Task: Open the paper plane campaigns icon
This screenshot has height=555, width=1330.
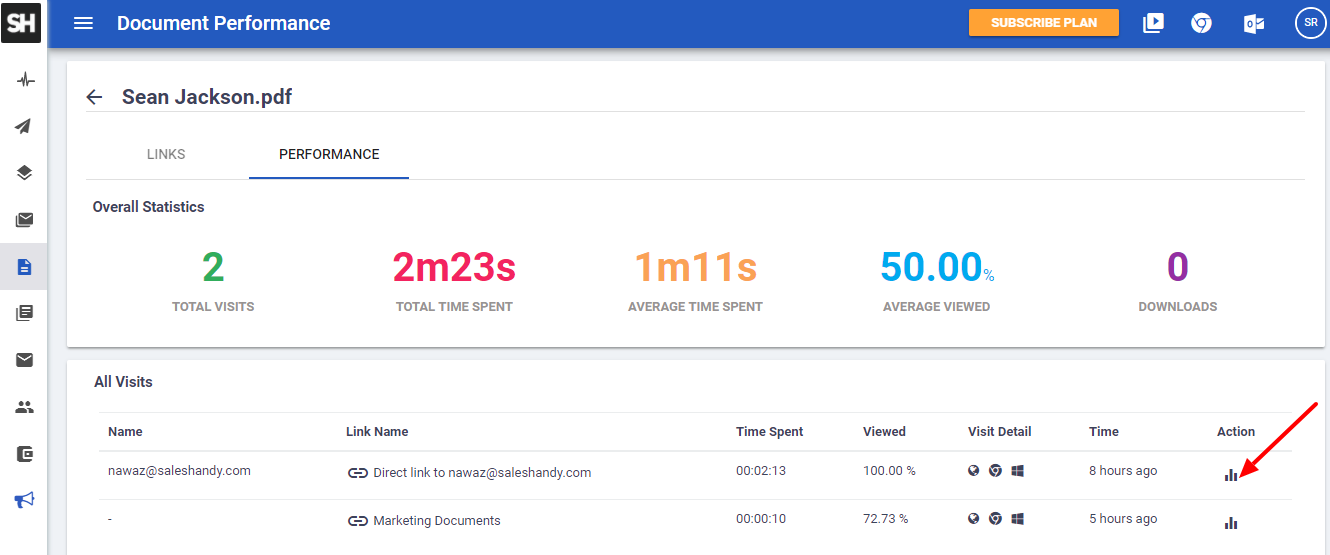Action: click(24, 126)
